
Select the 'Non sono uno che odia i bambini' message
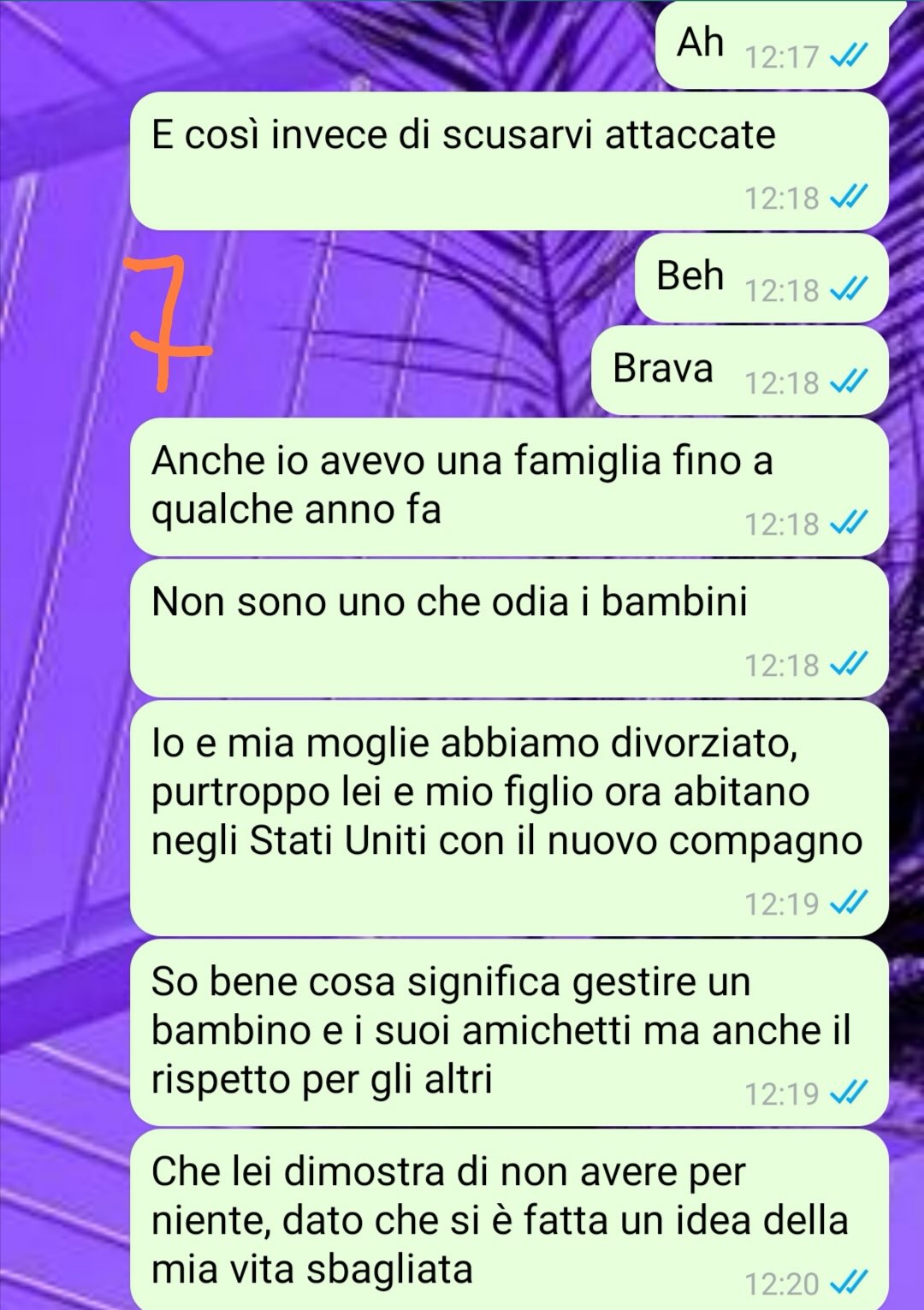(x=509, y=627)
